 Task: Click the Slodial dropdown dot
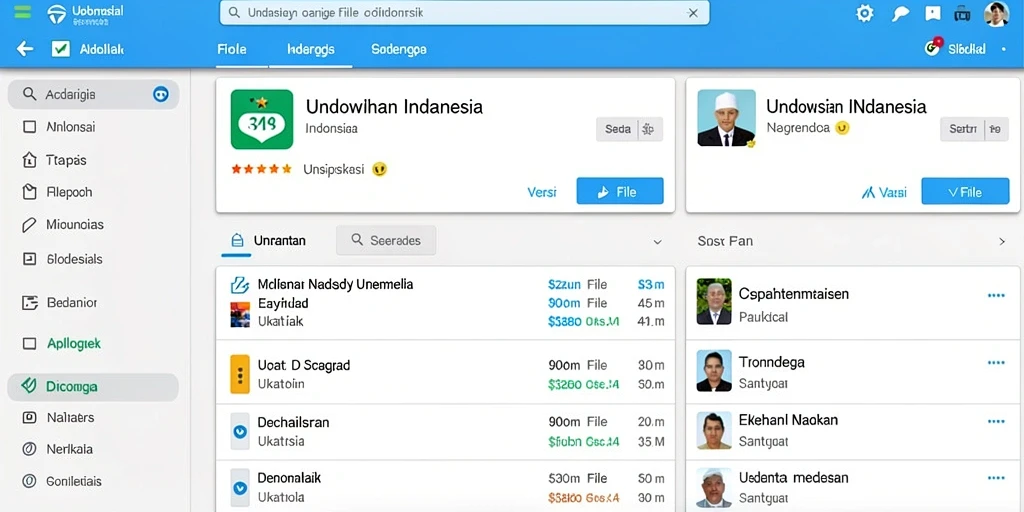click(x=1004, y=49)
